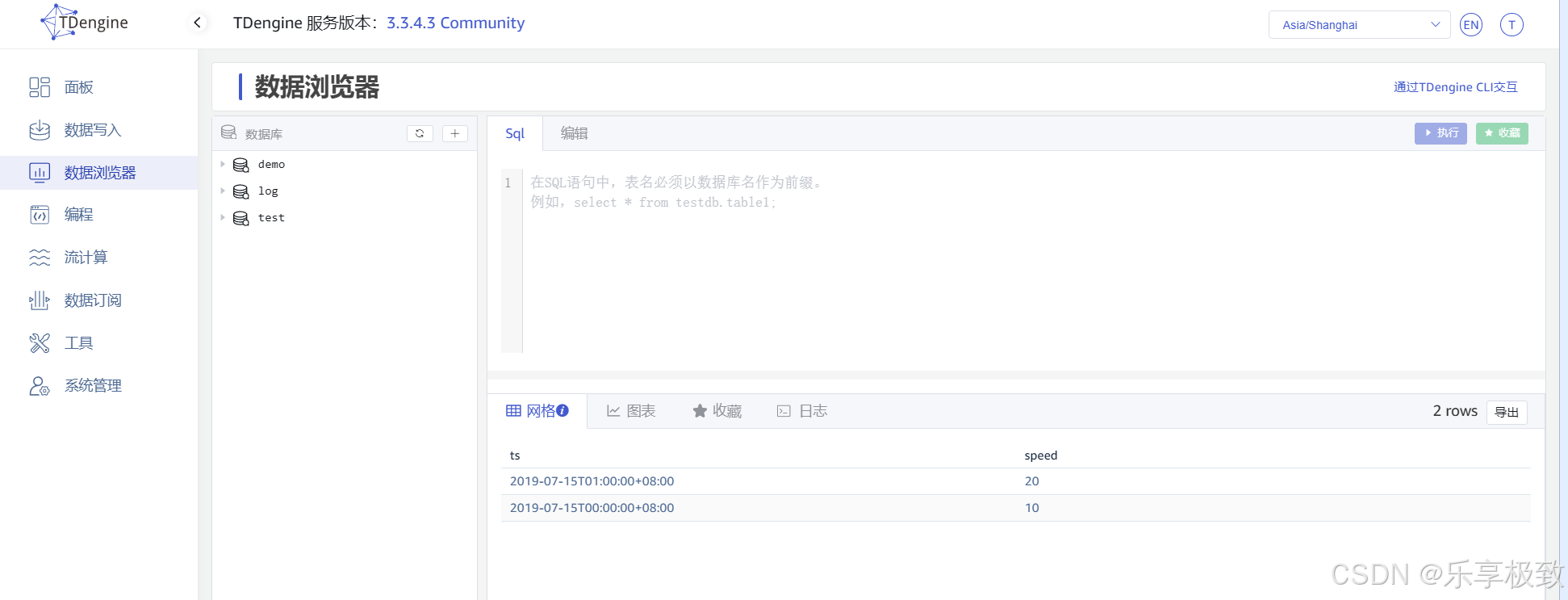Open the 面板 dashboard menu item

tap(98, 87)
